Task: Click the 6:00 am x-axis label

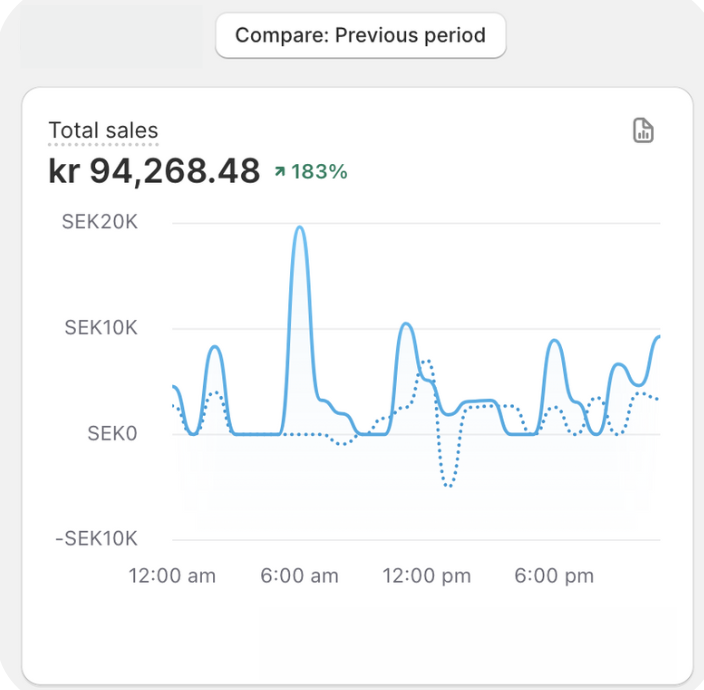Action: point(299,576)
